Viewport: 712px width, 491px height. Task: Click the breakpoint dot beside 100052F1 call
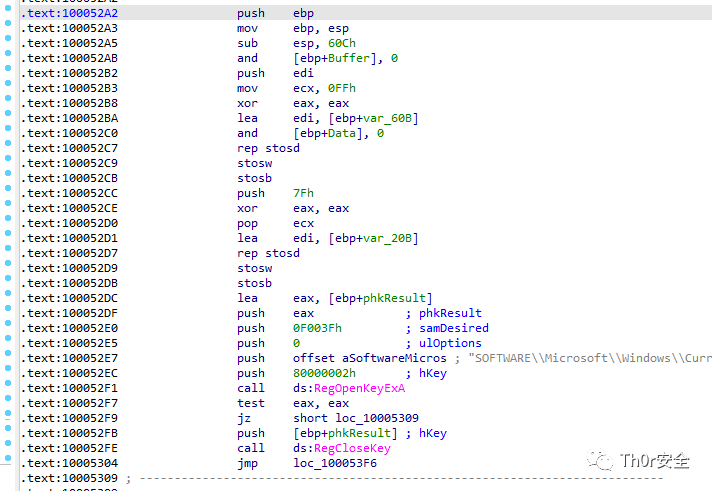[x=8, y=383]
